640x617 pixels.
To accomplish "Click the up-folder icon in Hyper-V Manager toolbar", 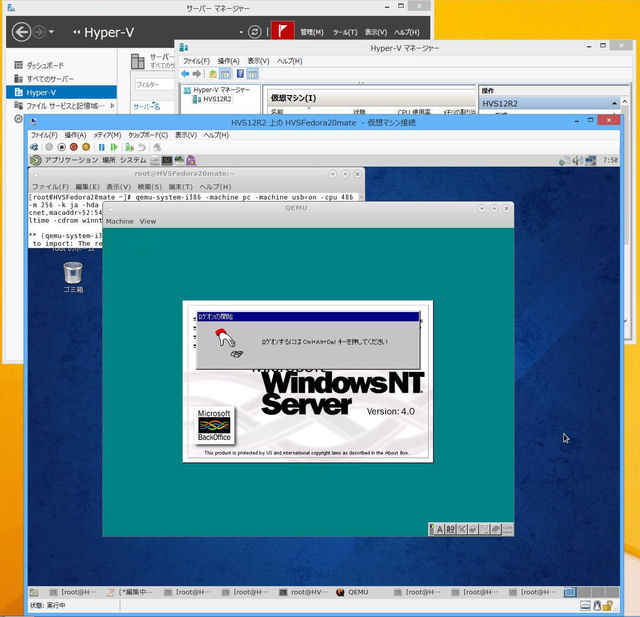I will [x=213, y=74].
